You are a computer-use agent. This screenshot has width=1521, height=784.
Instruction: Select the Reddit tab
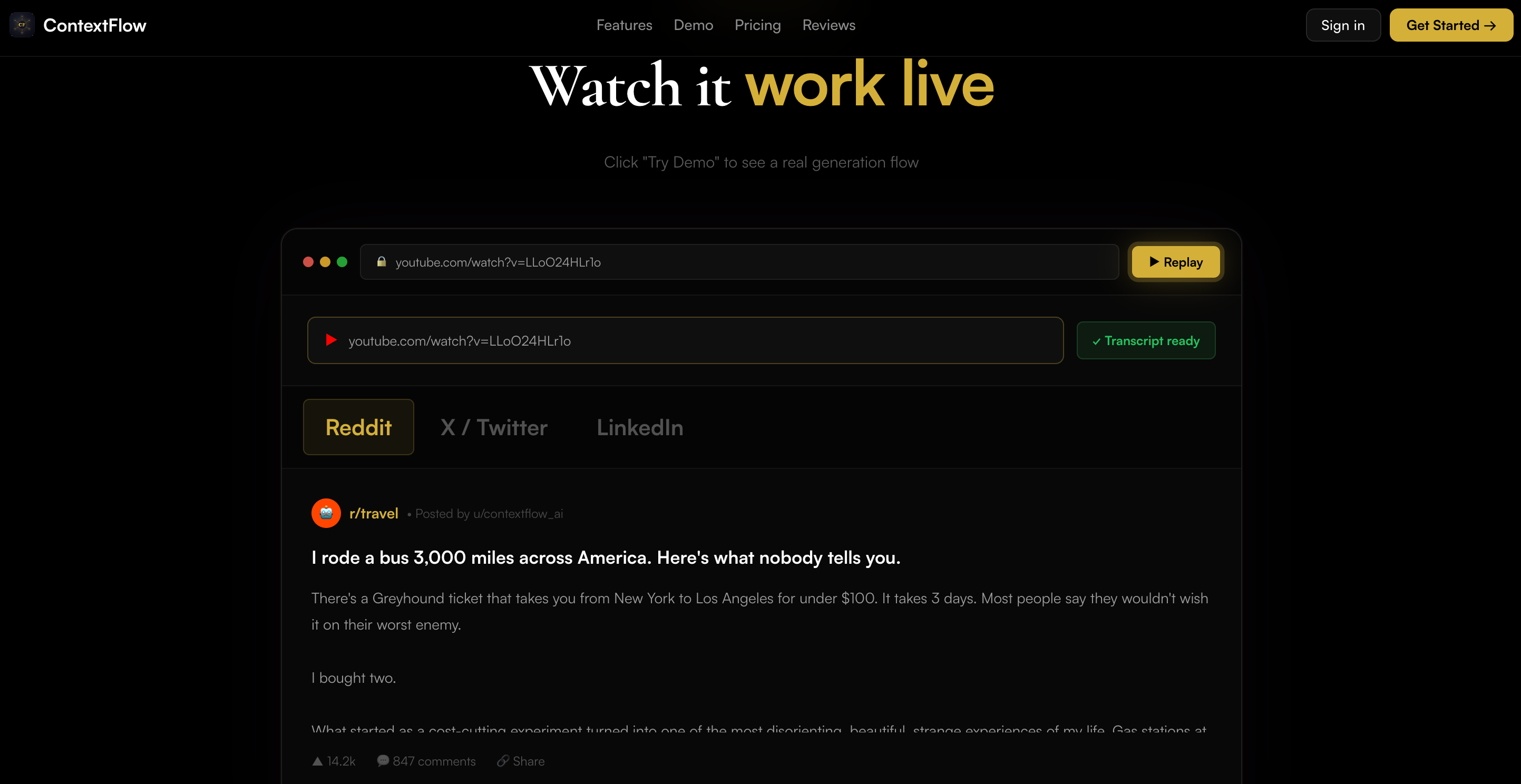pos(358,427)
